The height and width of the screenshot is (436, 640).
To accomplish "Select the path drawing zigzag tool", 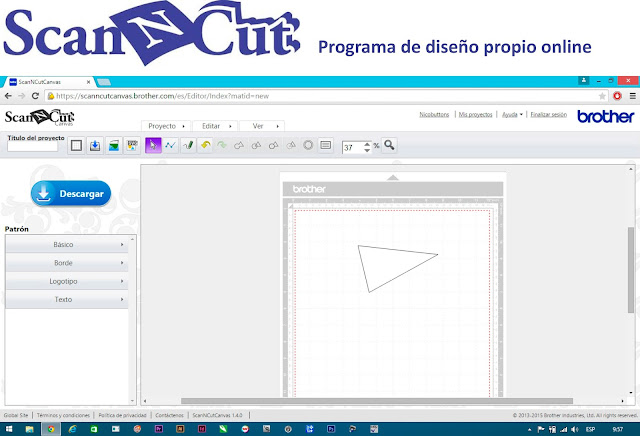I will (171, 145).
